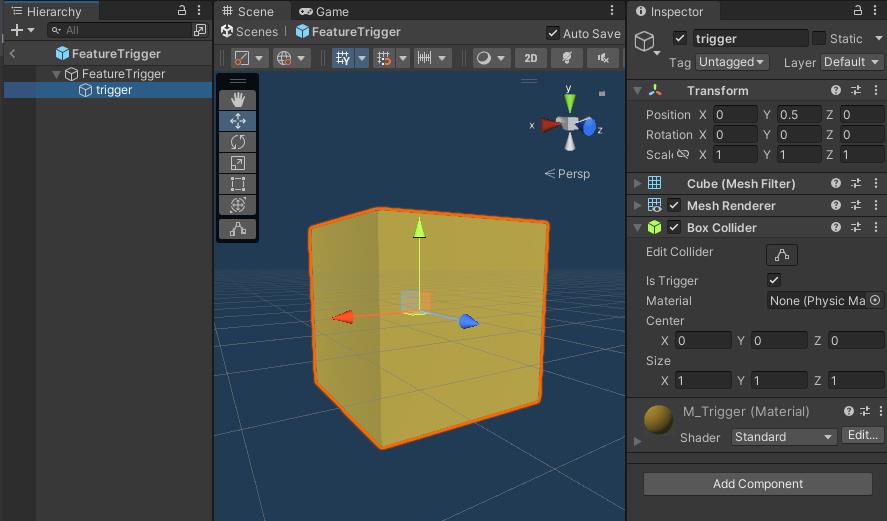887x521 pixels.
Task: Click FeatureTrigger breadcrumb in scene bar
Action: pos(348,32)
